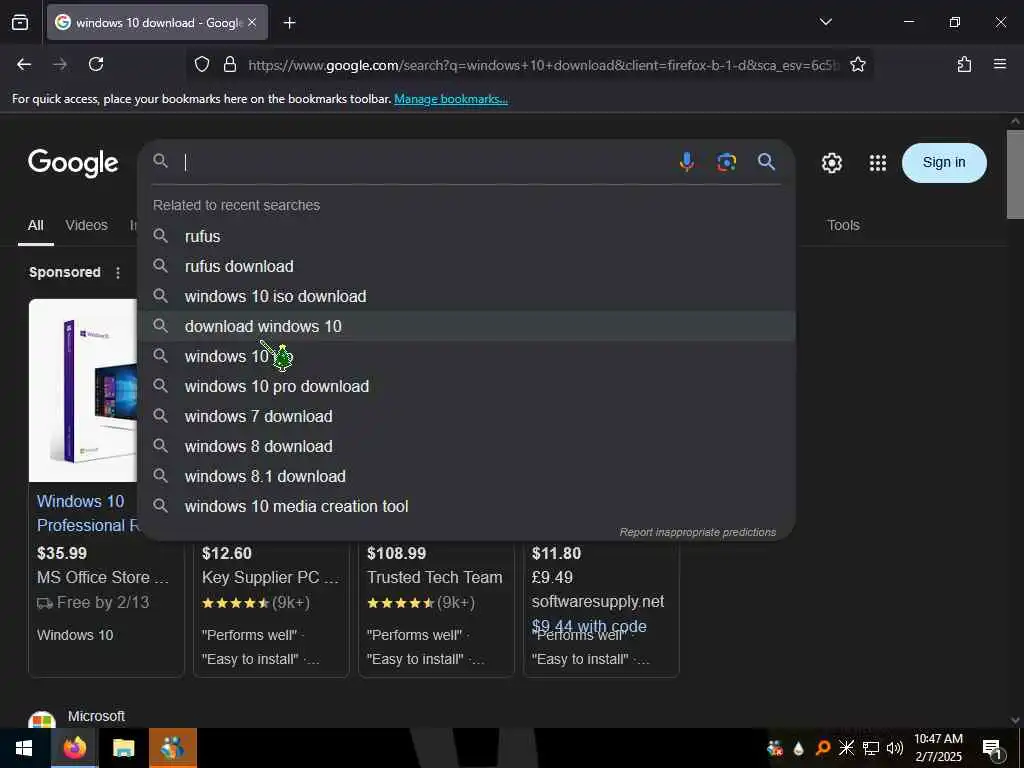This screenshot has width=1024, height=768.
Task: Open the network tray icon
Action: (x=870, y=748)
